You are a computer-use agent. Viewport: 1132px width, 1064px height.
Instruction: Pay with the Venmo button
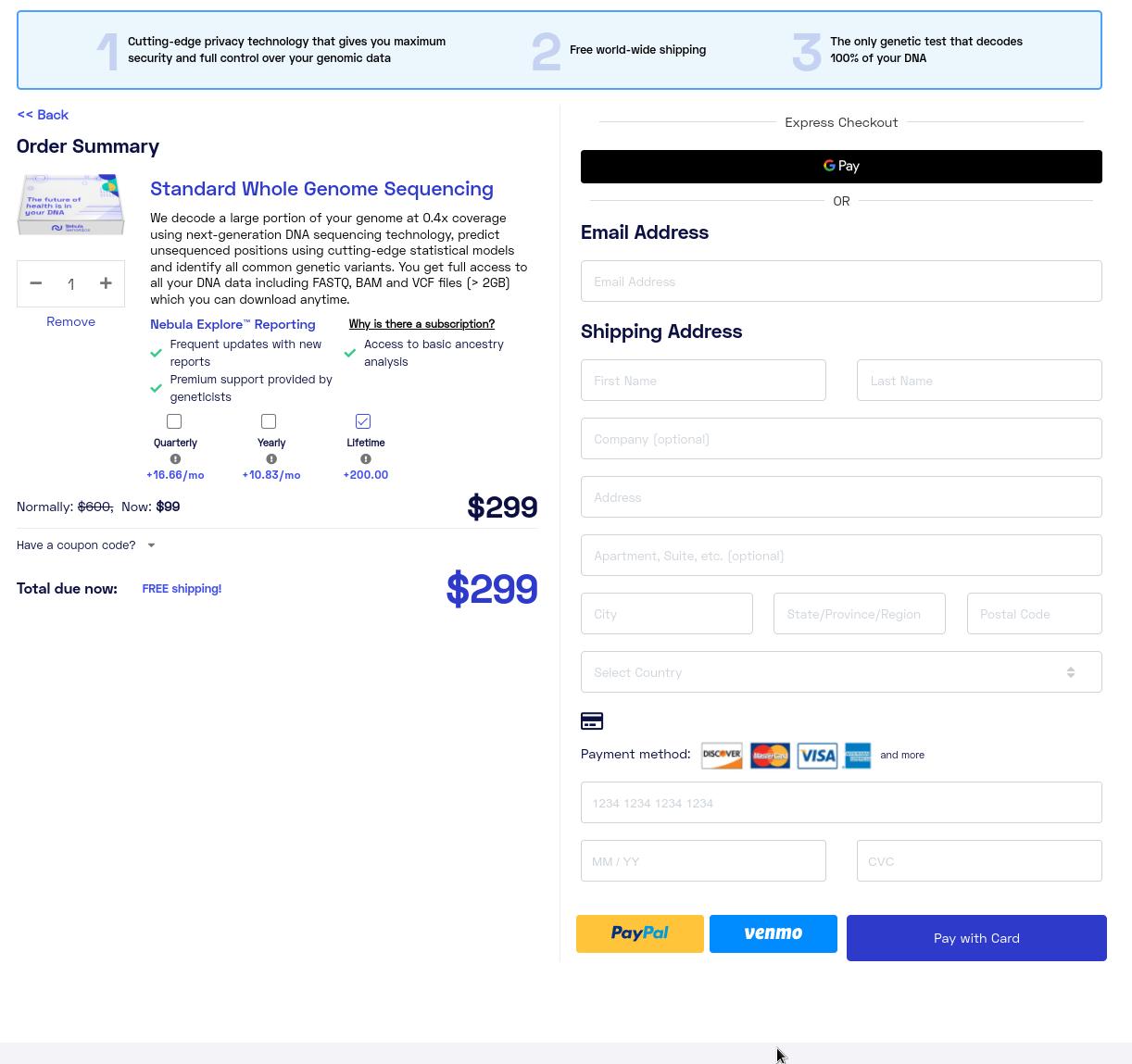[x=774, y=933]
